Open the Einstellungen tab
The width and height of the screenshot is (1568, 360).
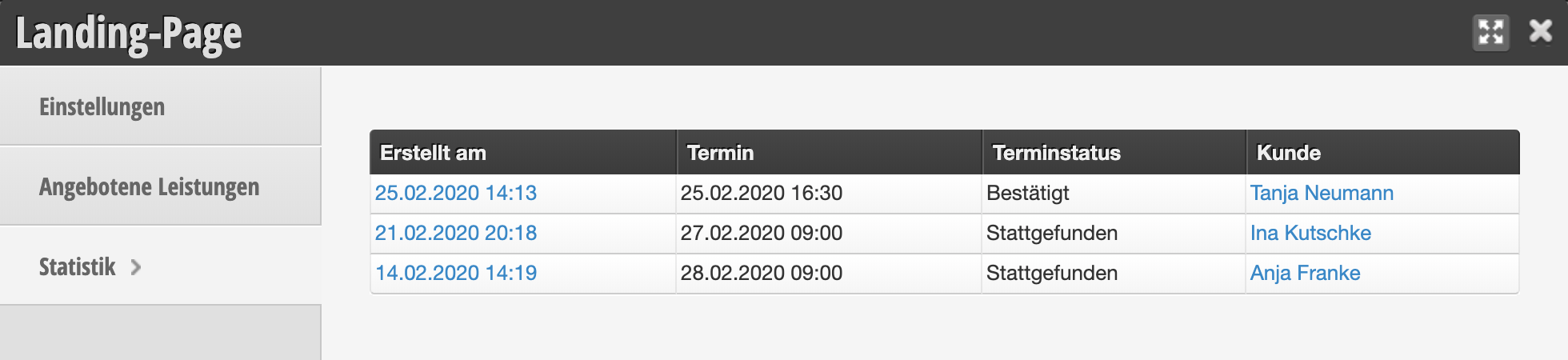pos(160,106)
